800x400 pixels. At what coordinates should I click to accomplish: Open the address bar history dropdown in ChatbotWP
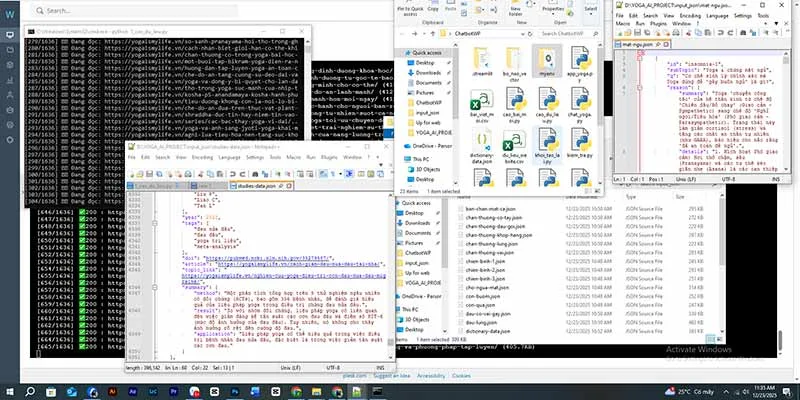(524, 34)
